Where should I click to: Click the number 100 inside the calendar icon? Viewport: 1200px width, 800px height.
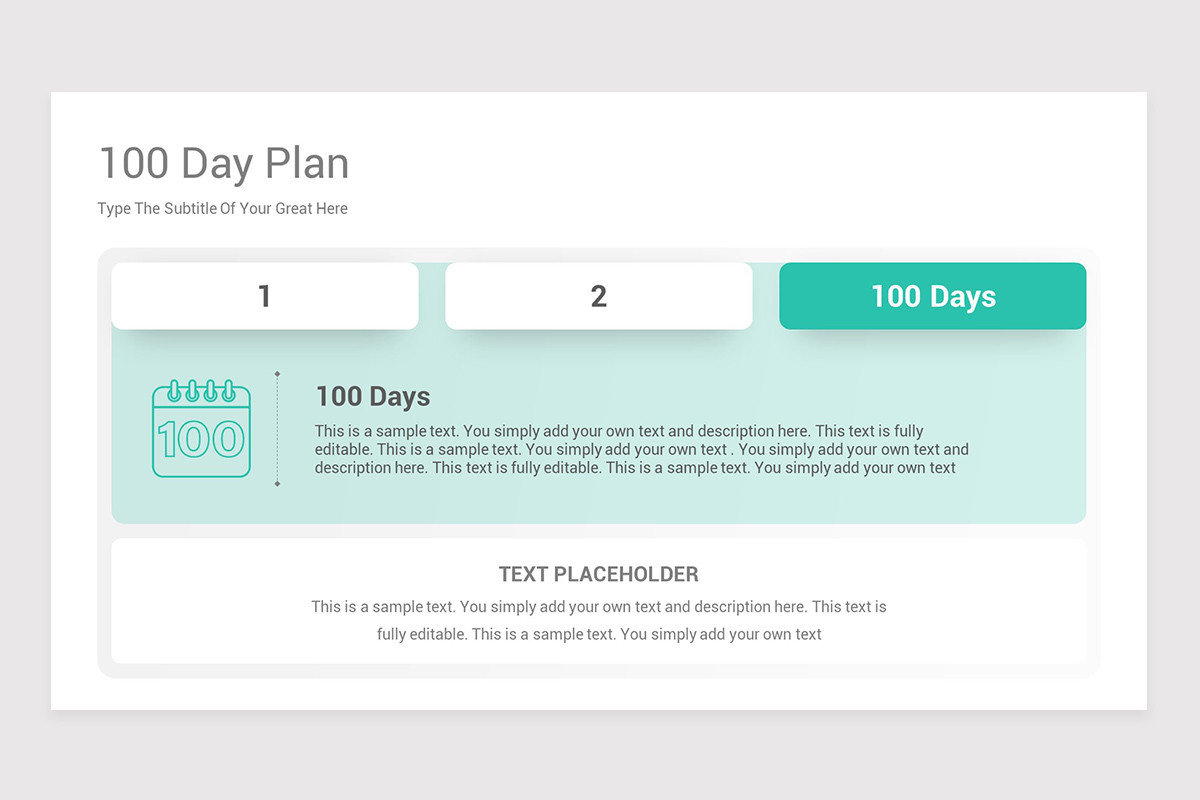[x=201, y=440]
